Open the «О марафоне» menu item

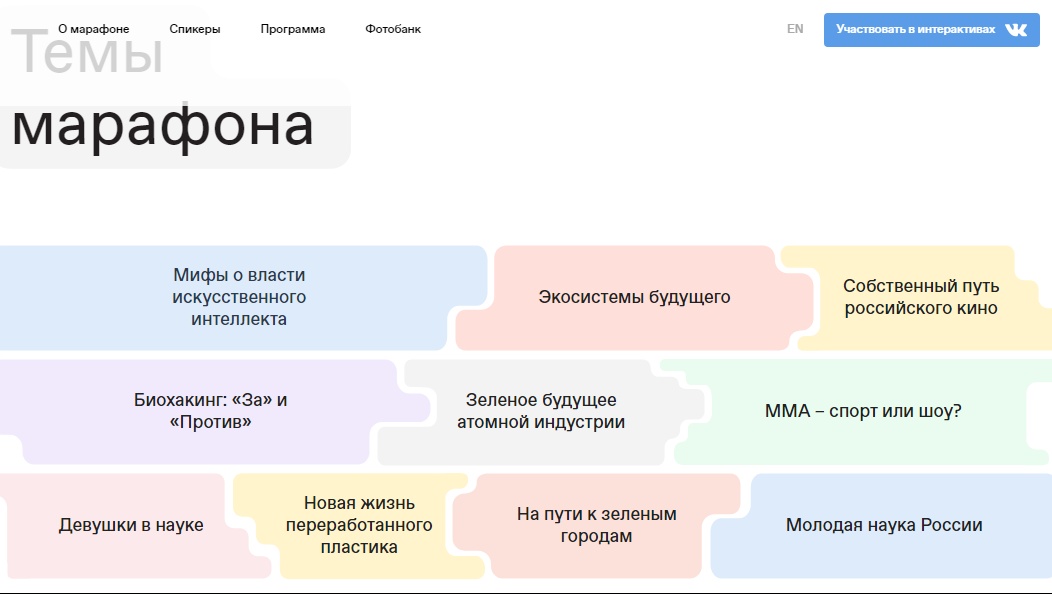click(94, 29)
